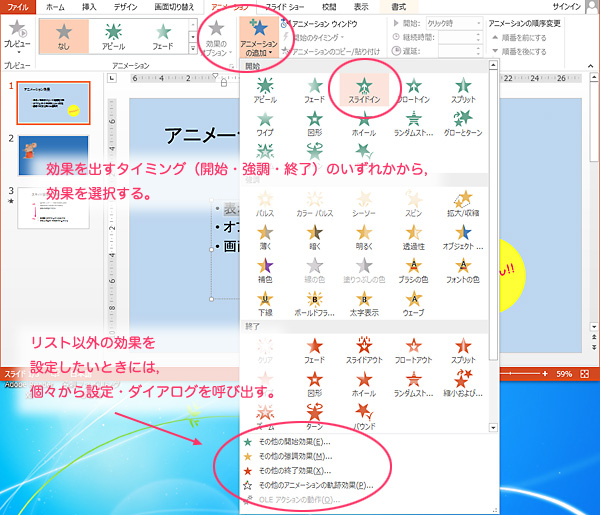Switch to the 書式 tab
600x515 pixels.
click(x=398, y=7)
